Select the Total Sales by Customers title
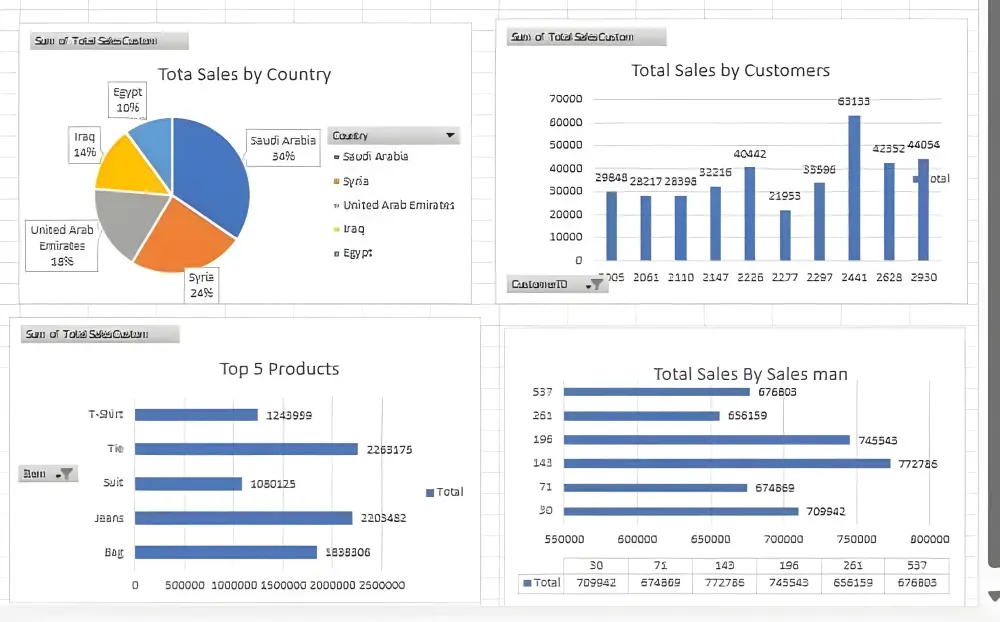The height and width of the screenshot is (622, 1000). click(x=730, y=70)
